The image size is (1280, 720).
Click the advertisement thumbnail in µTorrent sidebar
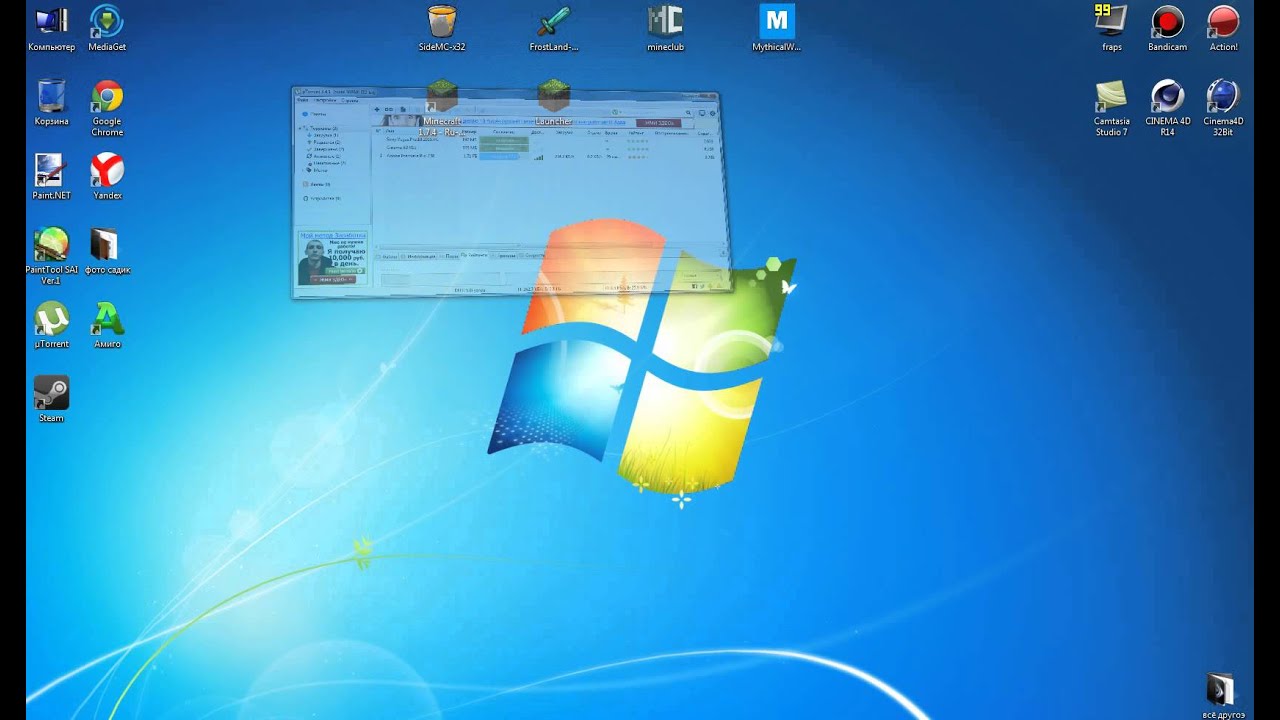coord(332,258)
